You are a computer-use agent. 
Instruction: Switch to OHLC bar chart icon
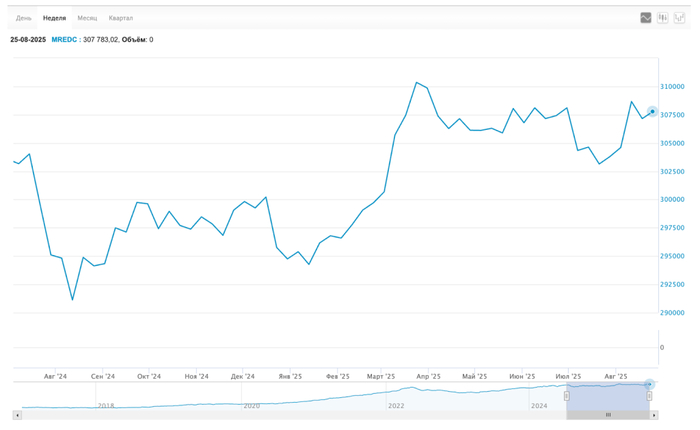679,18
